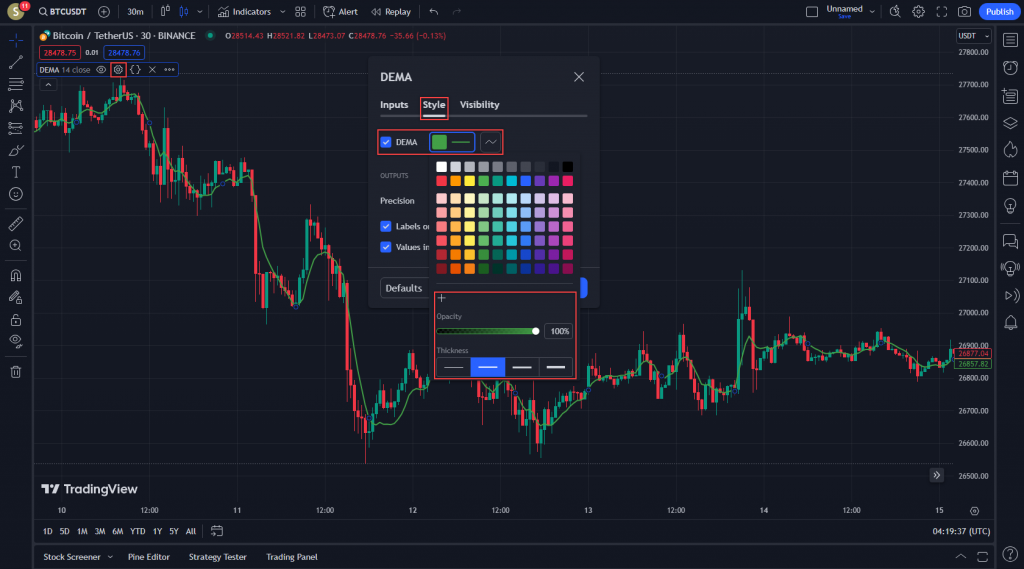The height and width of the screenshot is (569, 1024).
Task: Open the watchlist panel icon
Action: point(1010,40)
